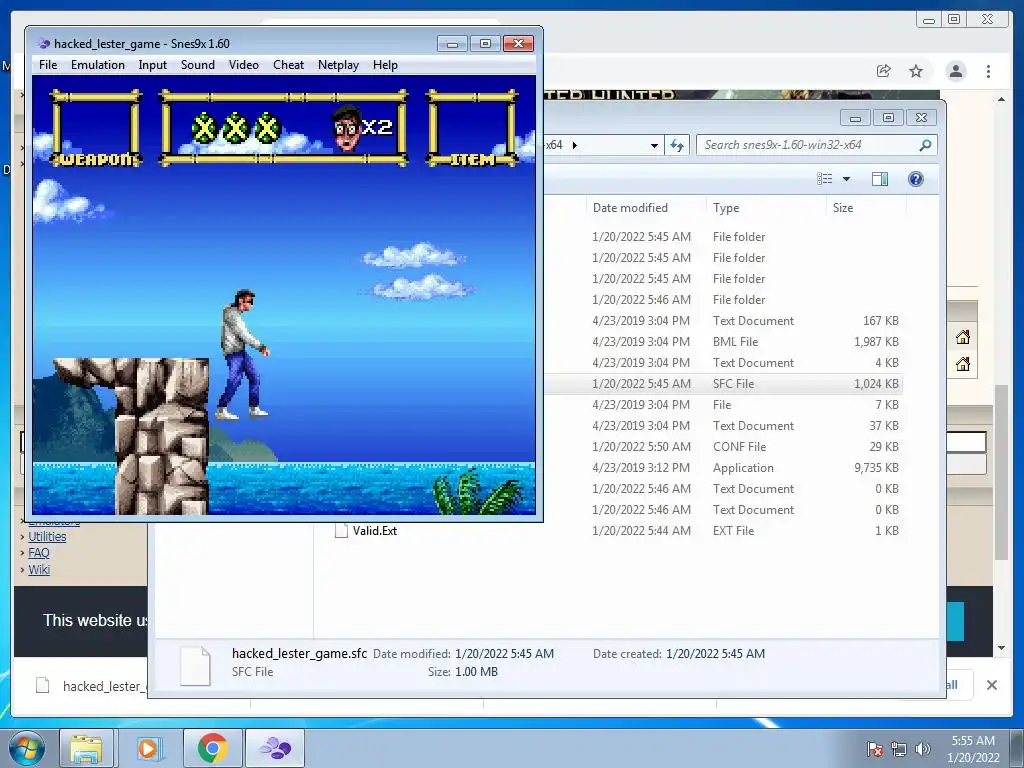Open the Windows Start menu
This screenshot has width=1024, height=768.
coord(26,748)
